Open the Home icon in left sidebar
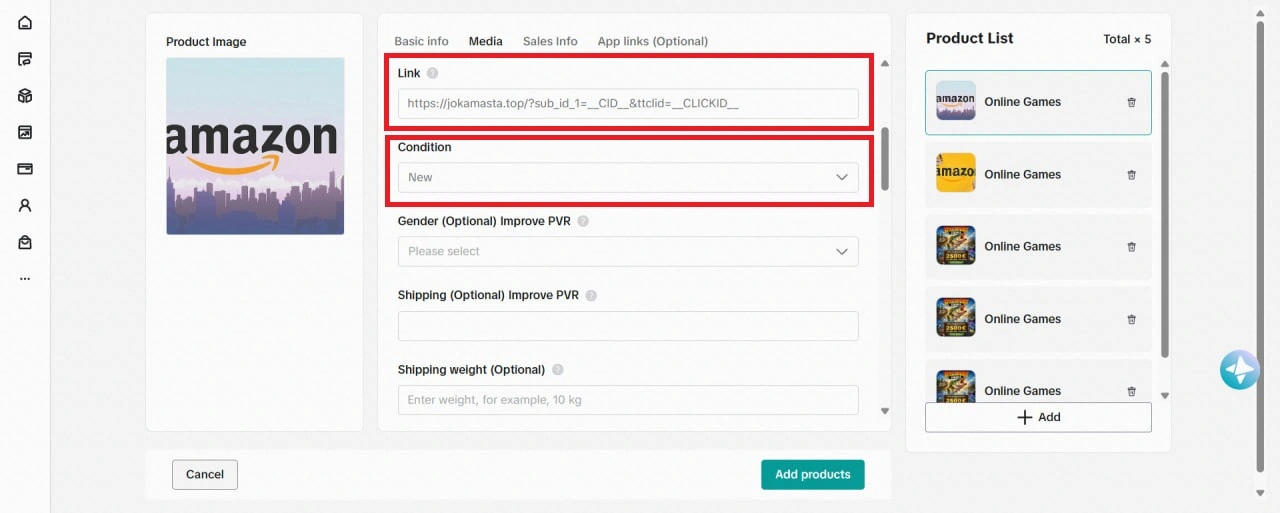1280x513 pixels. [x=25, y=23]
